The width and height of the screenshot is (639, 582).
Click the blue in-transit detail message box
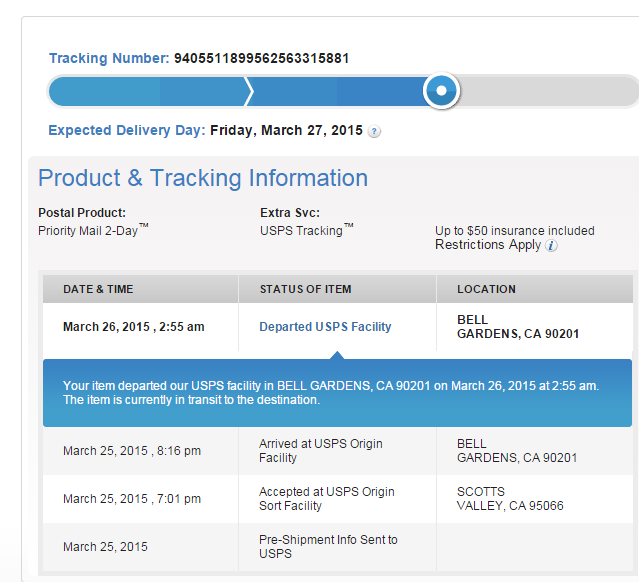(337, 393)
